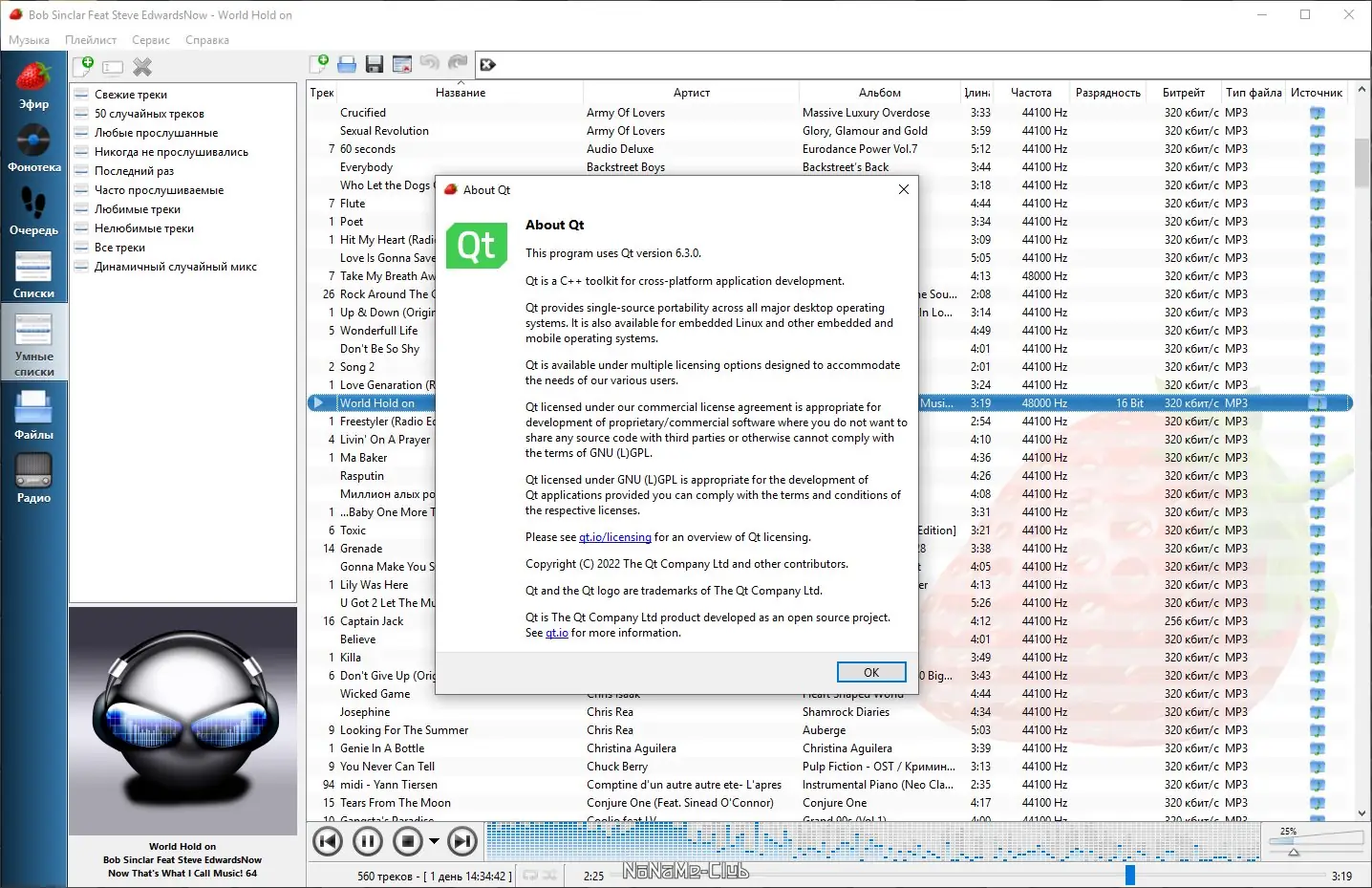Image resolution: width=1372 pixels, height=888 pixels.
Task: Open the Файлы sidebar tab
Action: pyautogui.click(x=33, y=415)
